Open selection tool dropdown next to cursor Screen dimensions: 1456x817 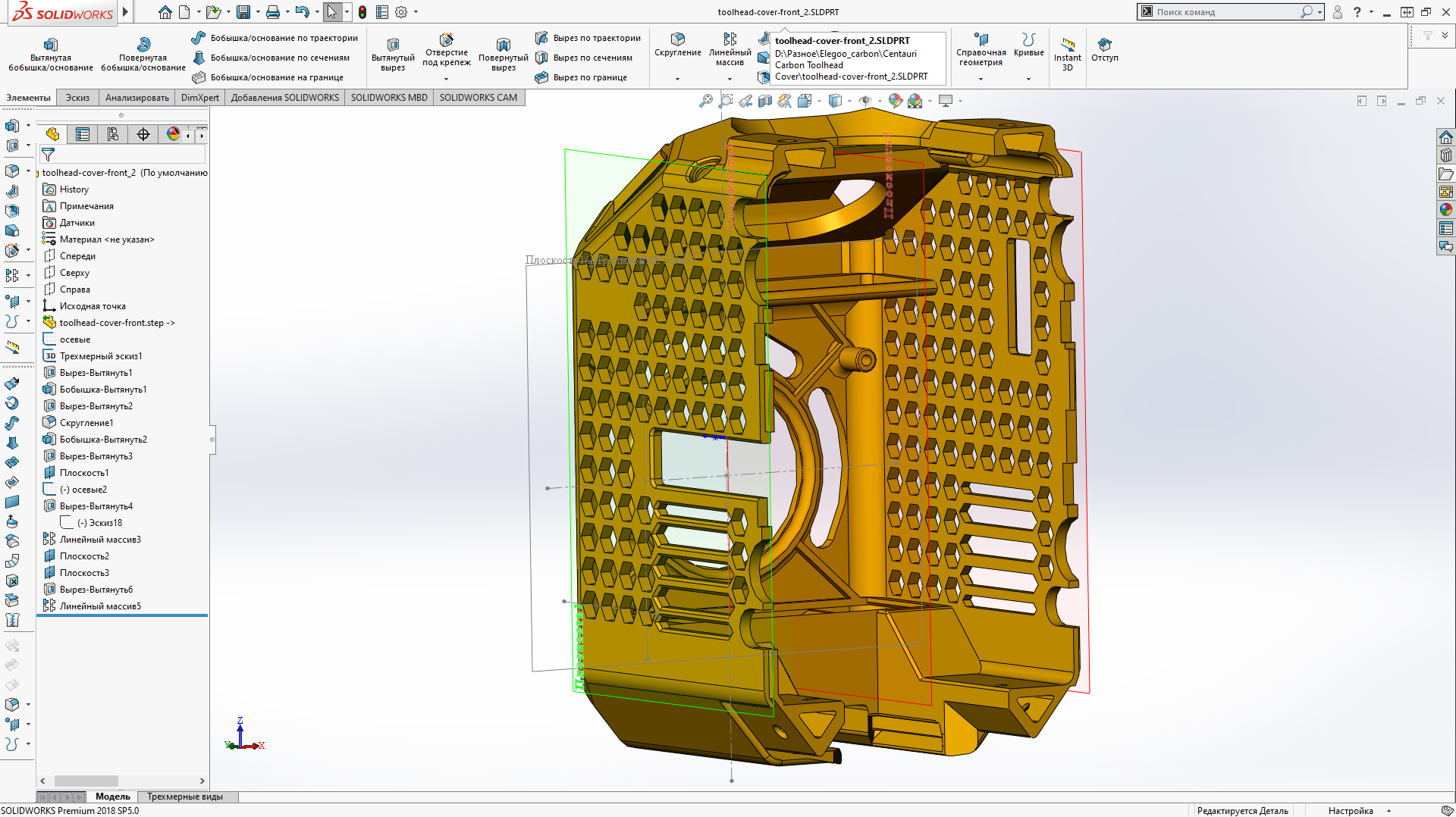pyautogui.click(x=347, y=12)
